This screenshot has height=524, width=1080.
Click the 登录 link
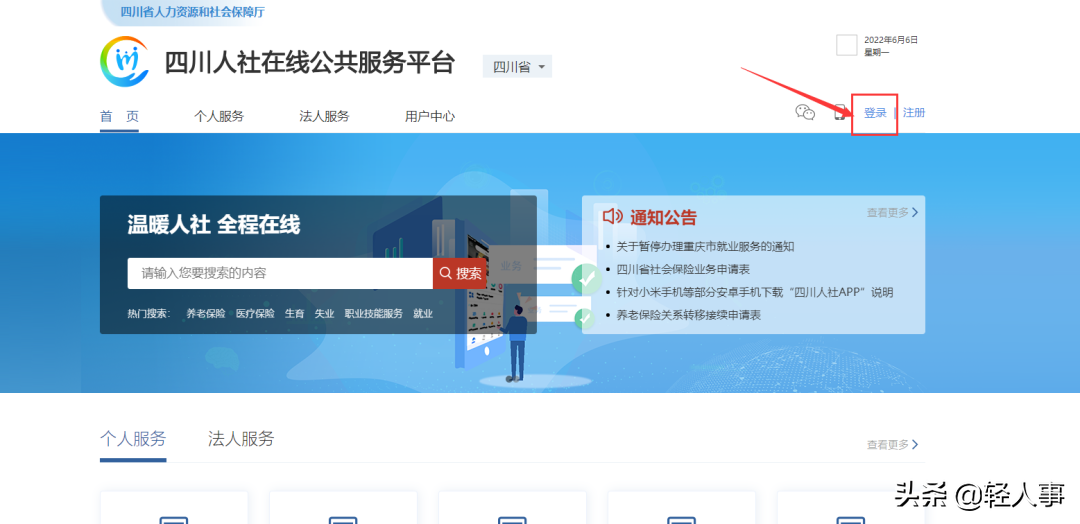click(x=875, y=113)
